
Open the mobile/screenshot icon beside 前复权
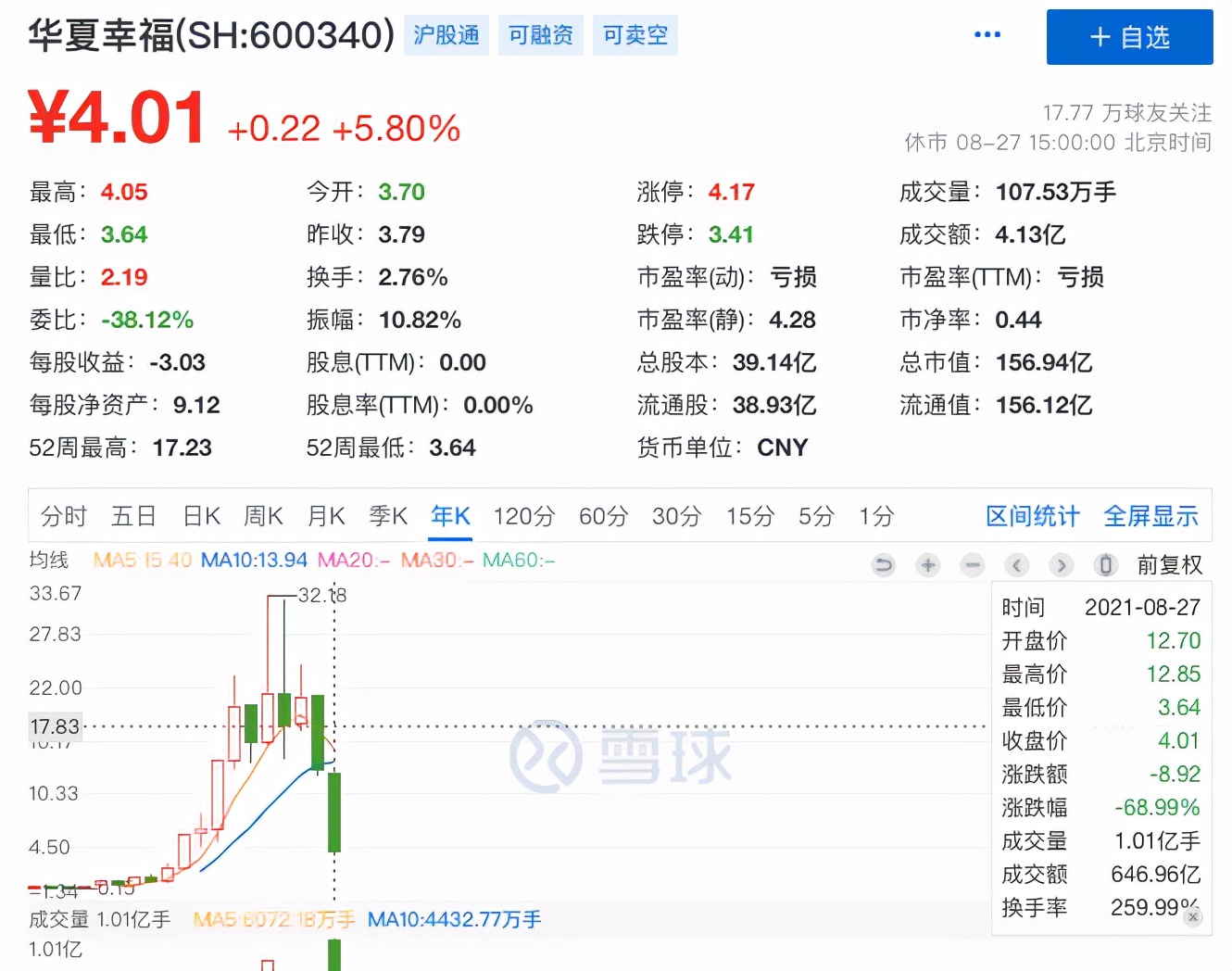[1106, 565]
